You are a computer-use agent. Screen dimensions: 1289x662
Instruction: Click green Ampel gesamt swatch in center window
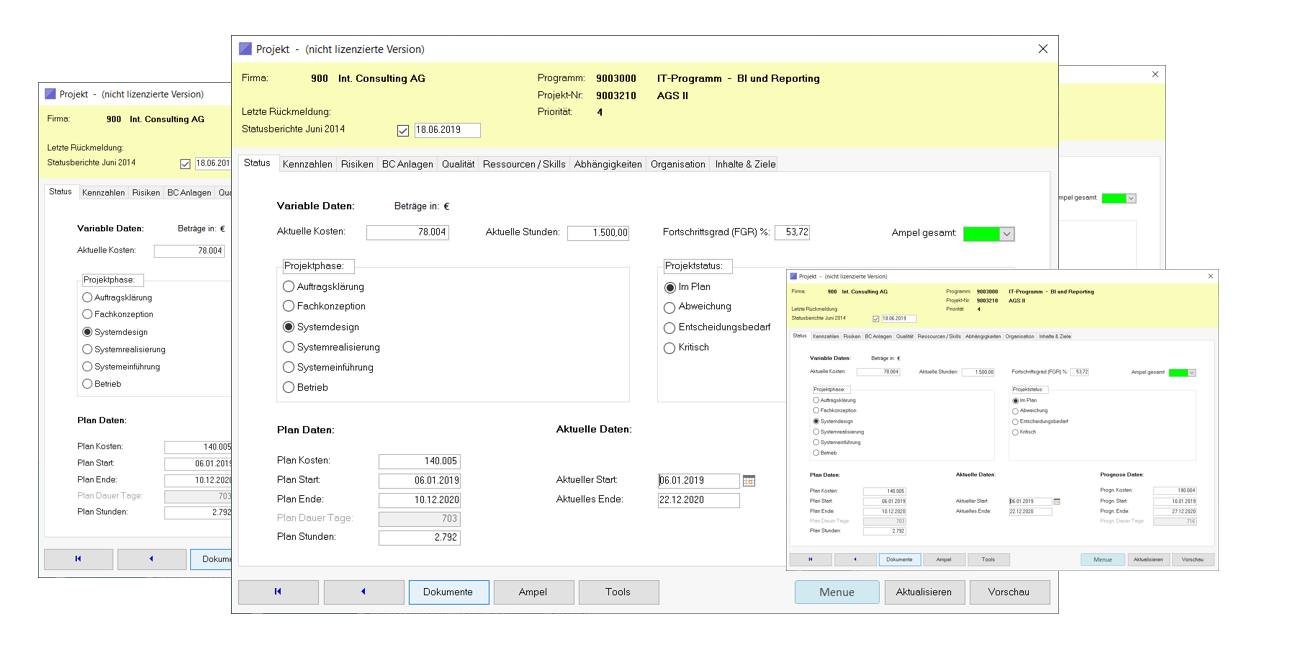(981, 234)
